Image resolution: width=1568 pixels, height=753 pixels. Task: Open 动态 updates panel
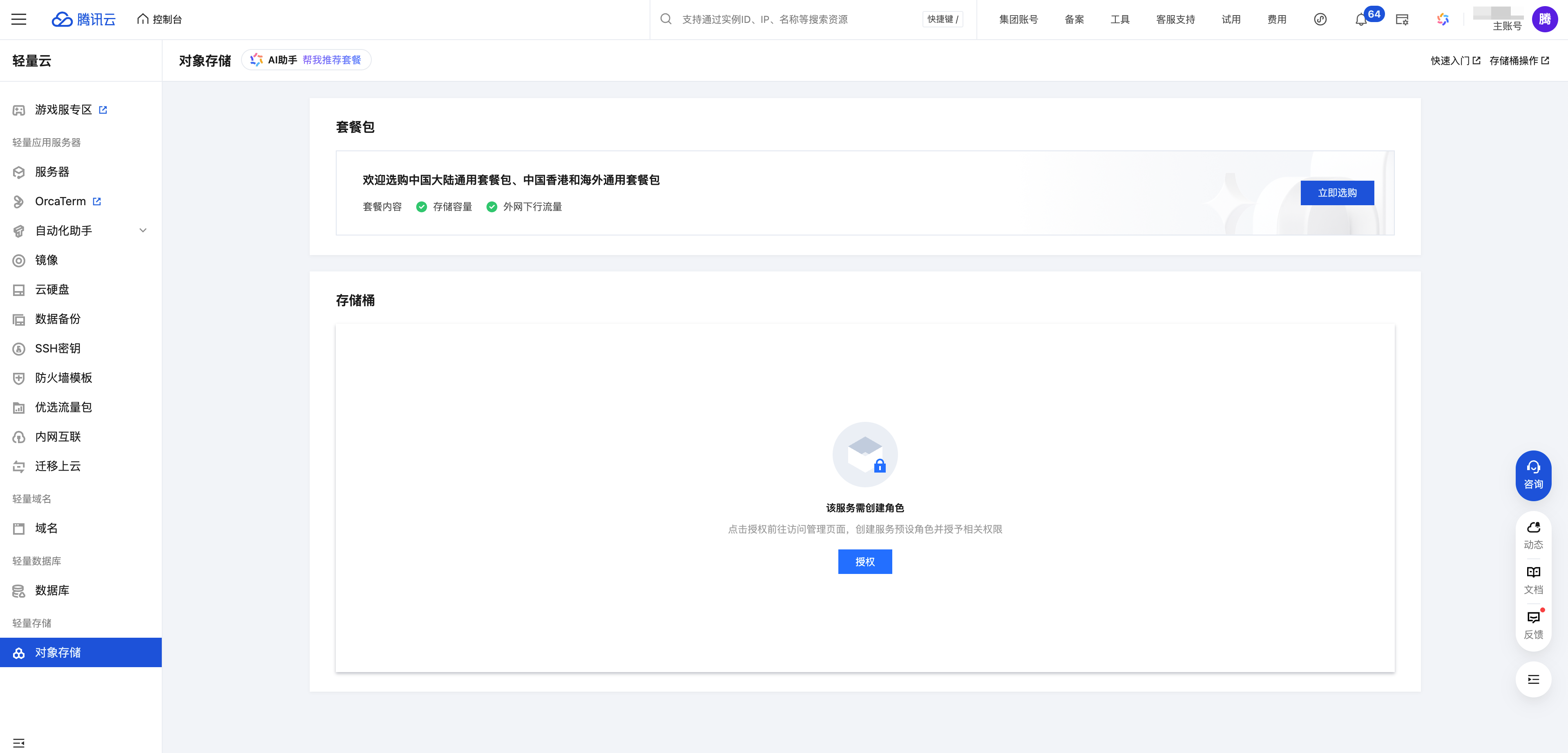click(x=1533, y=536)
